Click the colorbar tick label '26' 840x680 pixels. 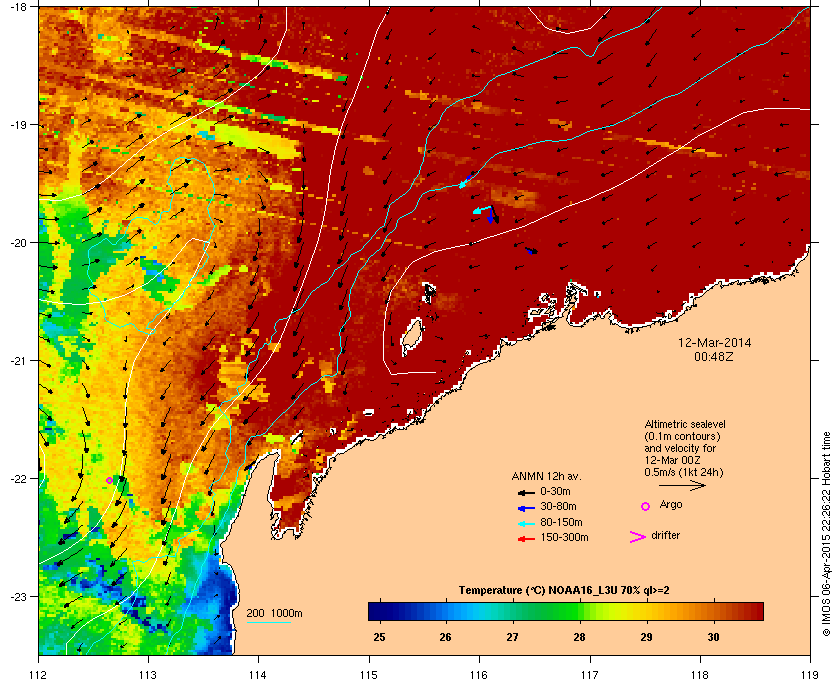point(446,637)
